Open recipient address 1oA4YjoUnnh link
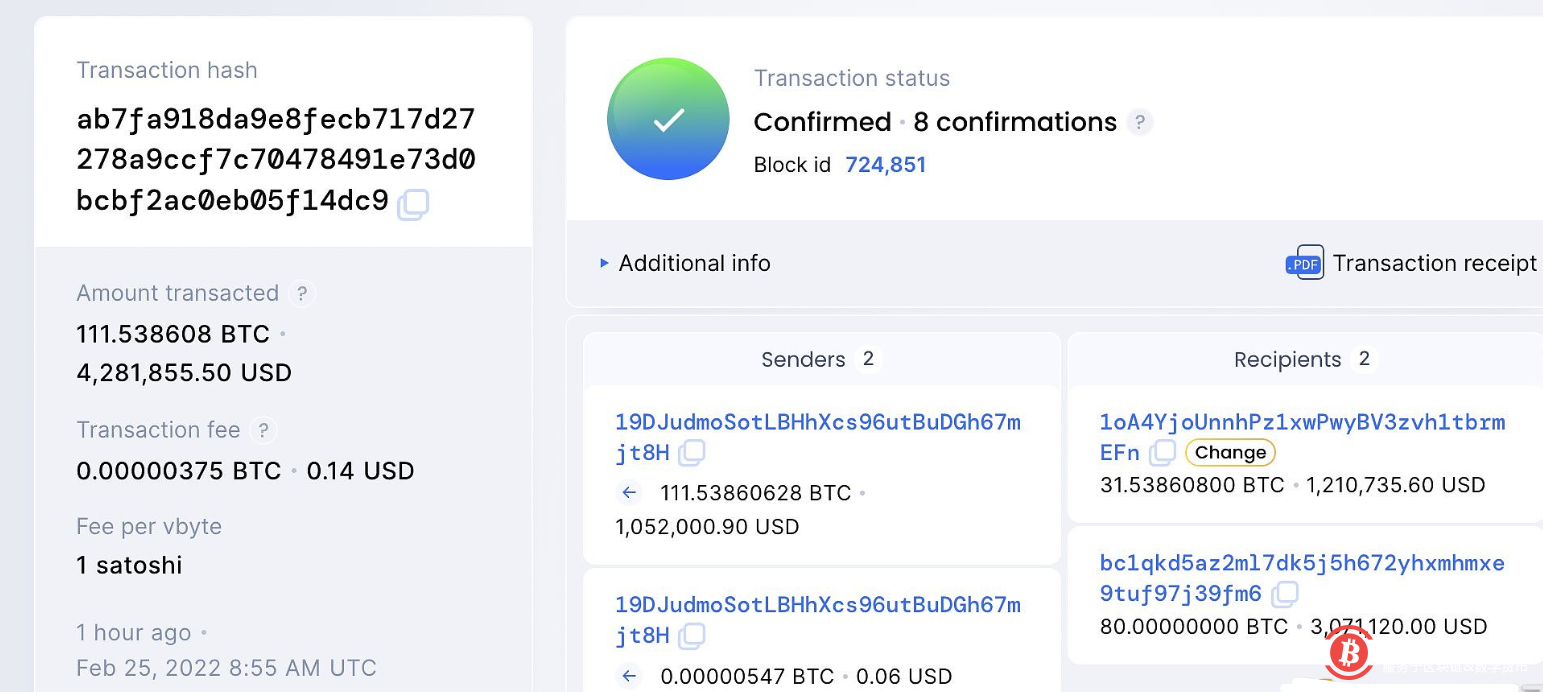 click(x=1301, y=423)
